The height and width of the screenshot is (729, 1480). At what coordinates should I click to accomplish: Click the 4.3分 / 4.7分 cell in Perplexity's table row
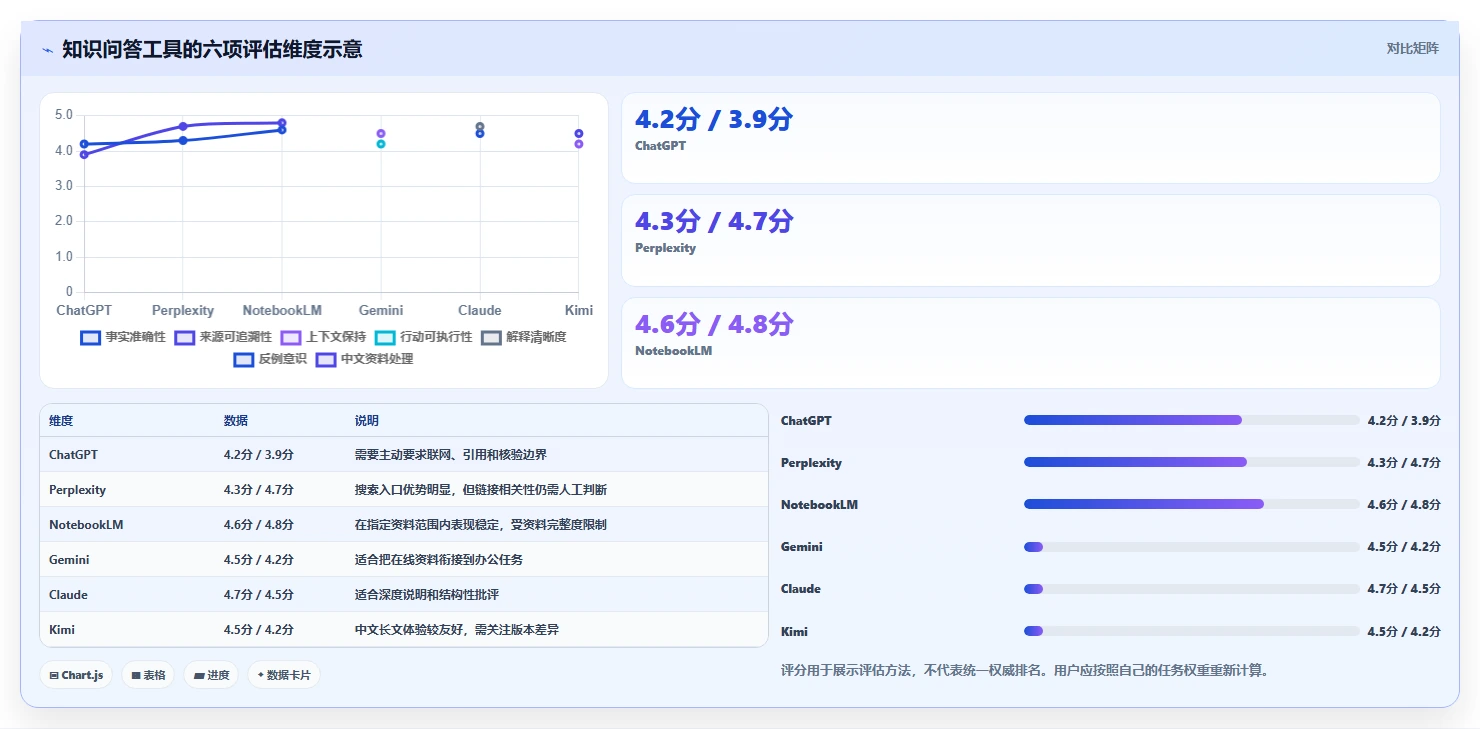(x=259, y=490)
